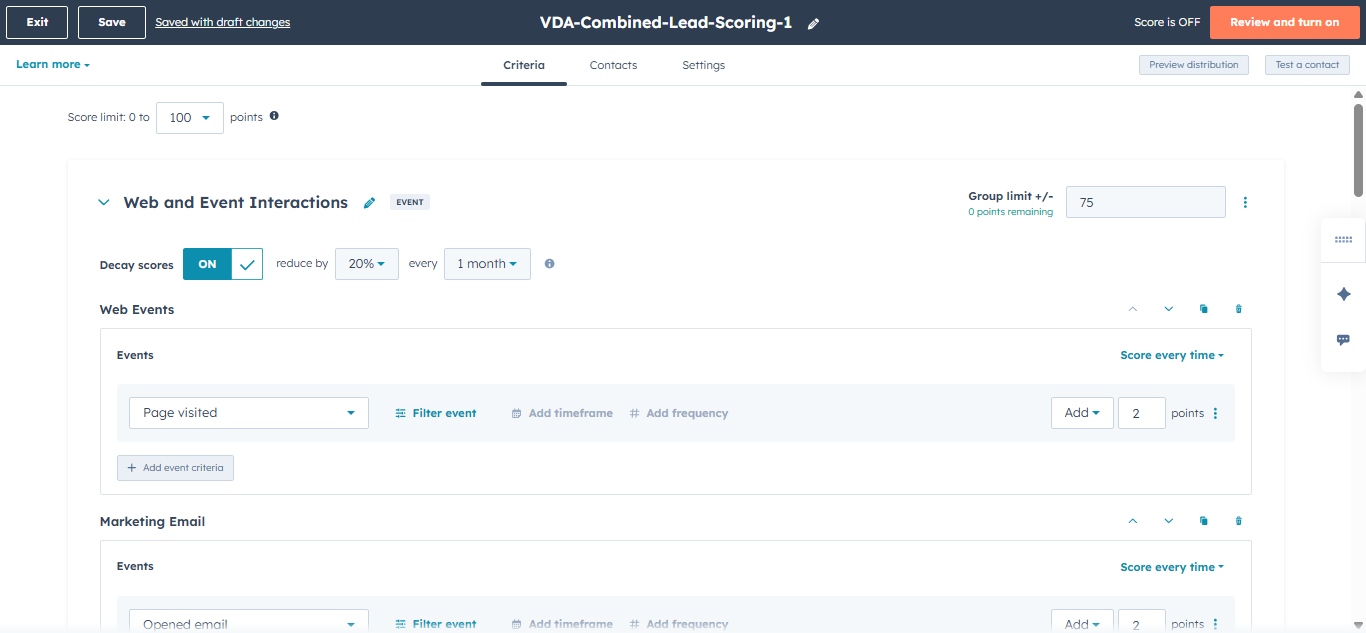Click the EVENT tag badge
The height and width of the screenshot is (633, 1366).
pyautogui.click(x=410, y=202)
